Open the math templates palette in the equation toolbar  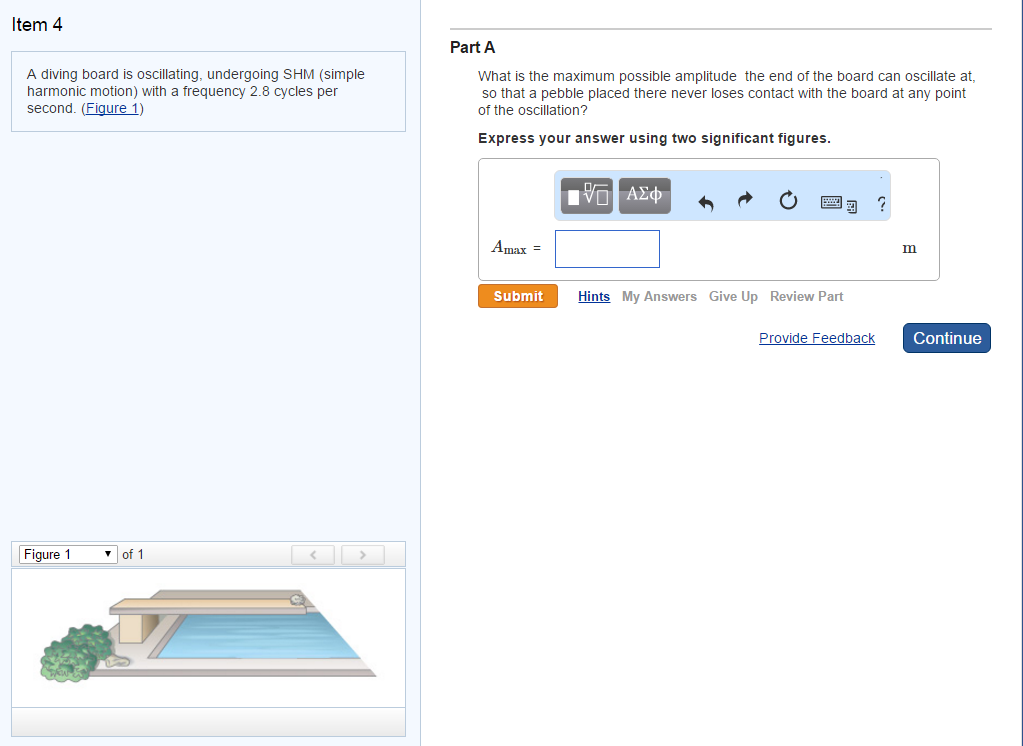click(x=585, y=195)
